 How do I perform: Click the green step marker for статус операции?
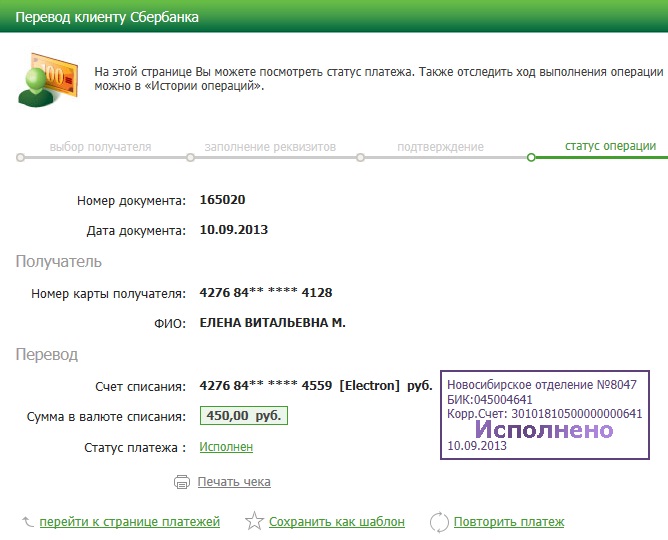point(531,158)
